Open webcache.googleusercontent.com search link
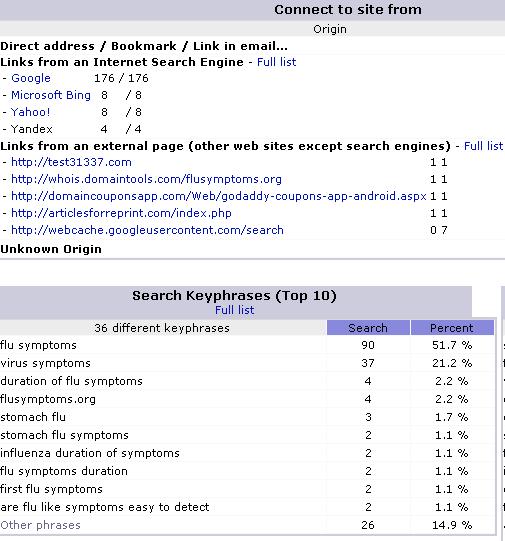 point(147,230)
